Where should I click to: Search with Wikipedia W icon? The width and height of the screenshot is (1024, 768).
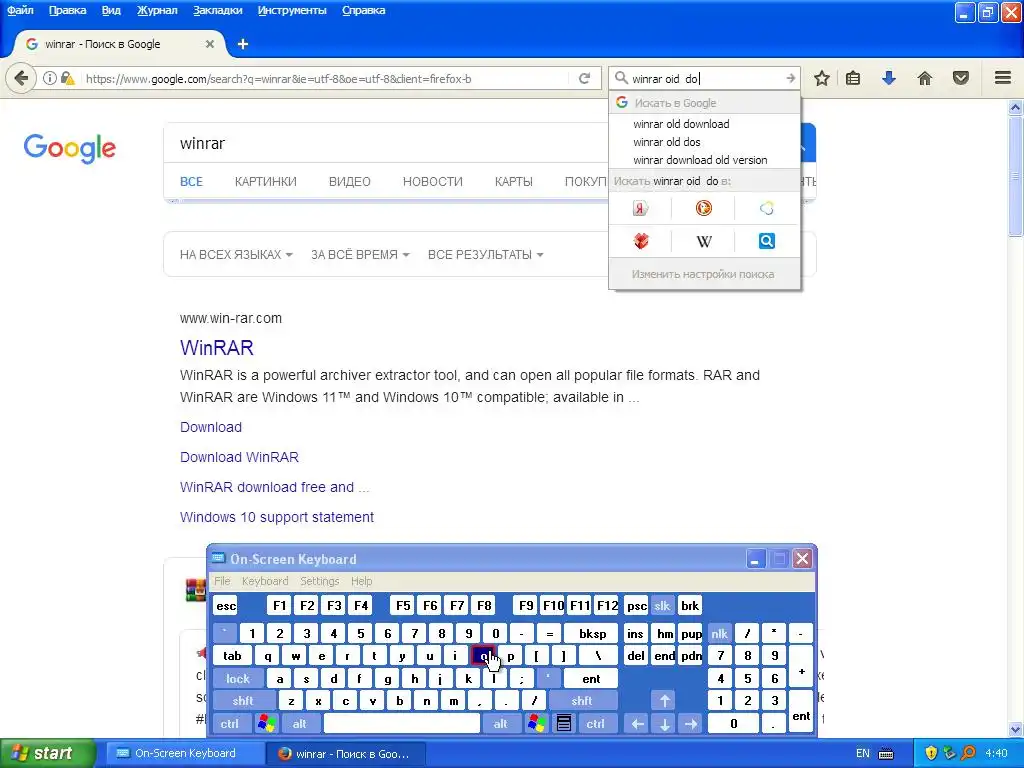pyautogui.click(x=703, y=242)
